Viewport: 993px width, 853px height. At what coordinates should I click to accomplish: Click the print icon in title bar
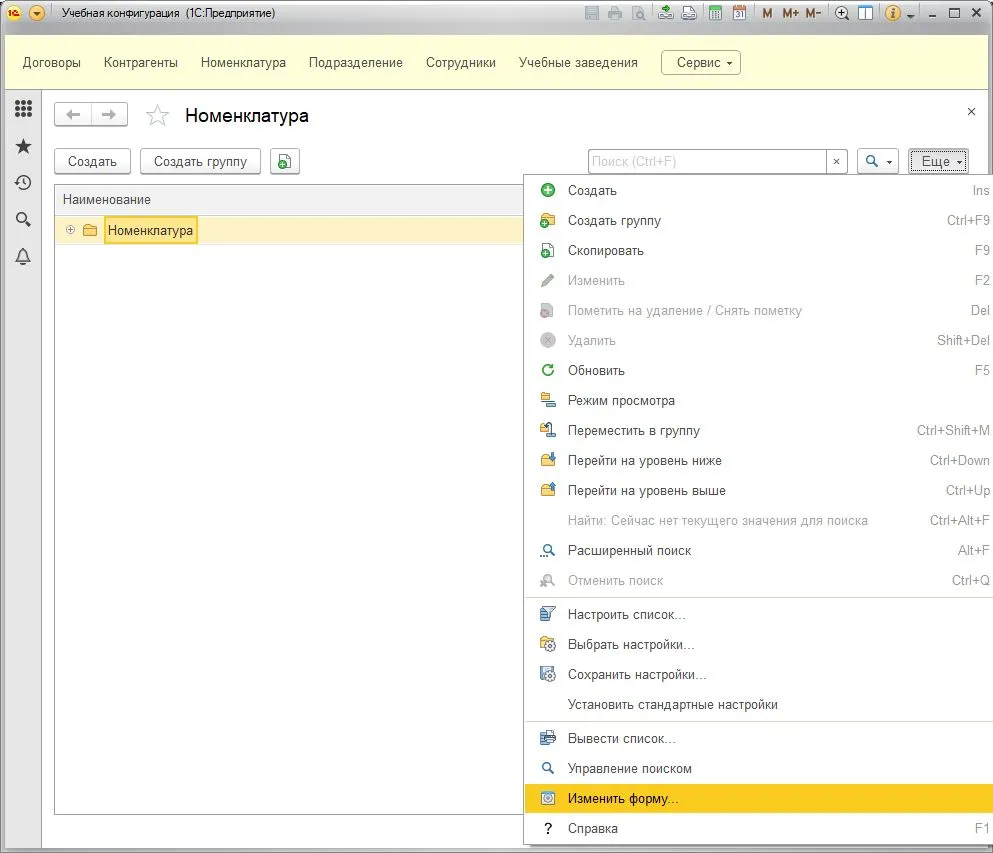[x=615, y=13]
